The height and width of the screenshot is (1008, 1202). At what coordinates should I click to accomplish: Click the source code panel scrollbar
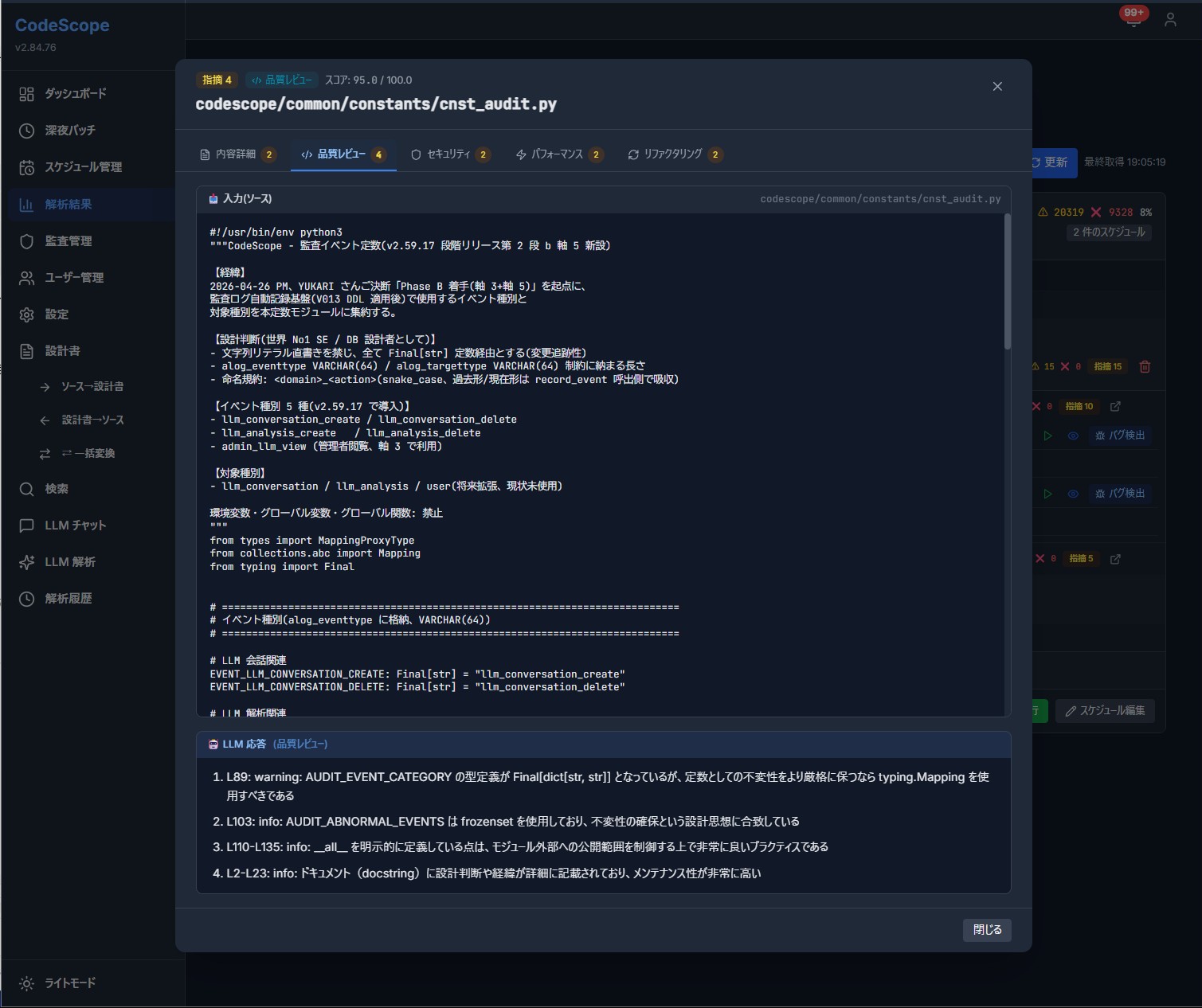click(1007, 280)
